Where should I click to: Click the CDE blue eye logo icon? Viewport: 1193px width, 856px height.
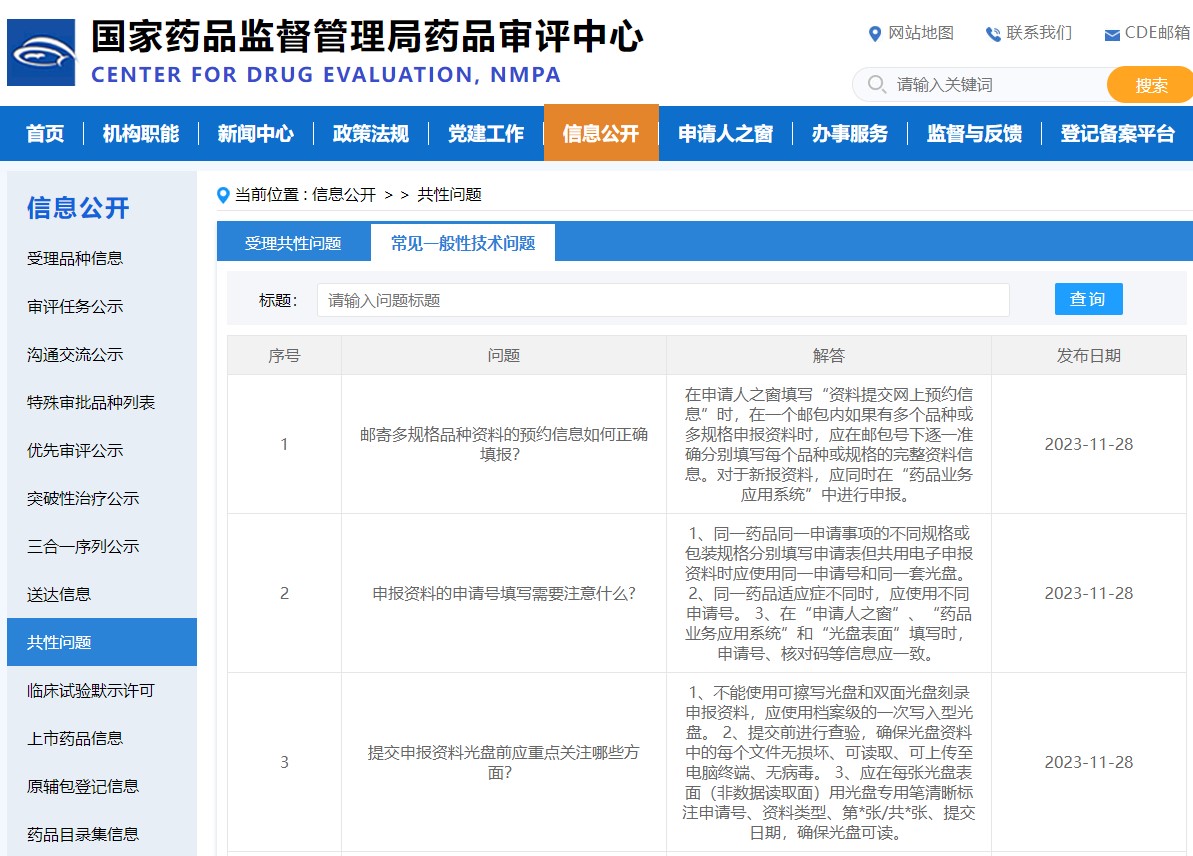[x=42, y=52]
